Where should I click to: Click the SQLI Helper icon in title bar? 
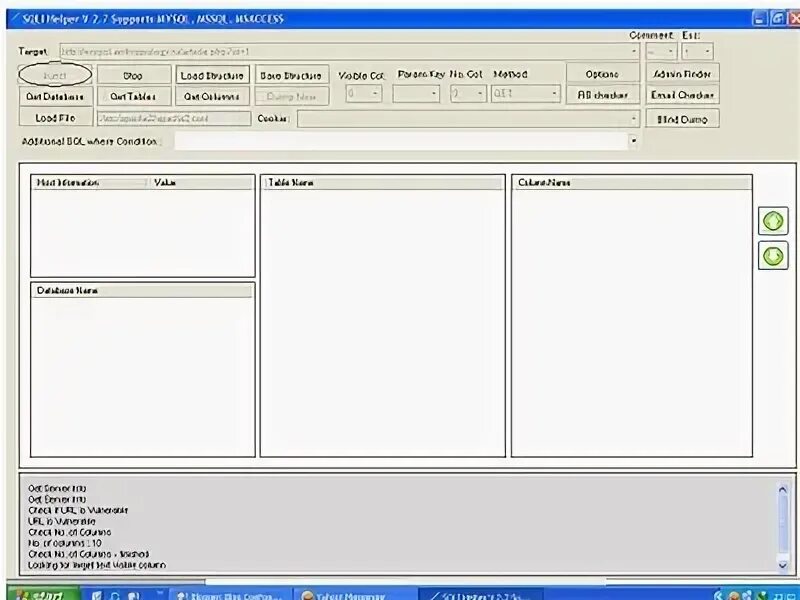(15, 19)
